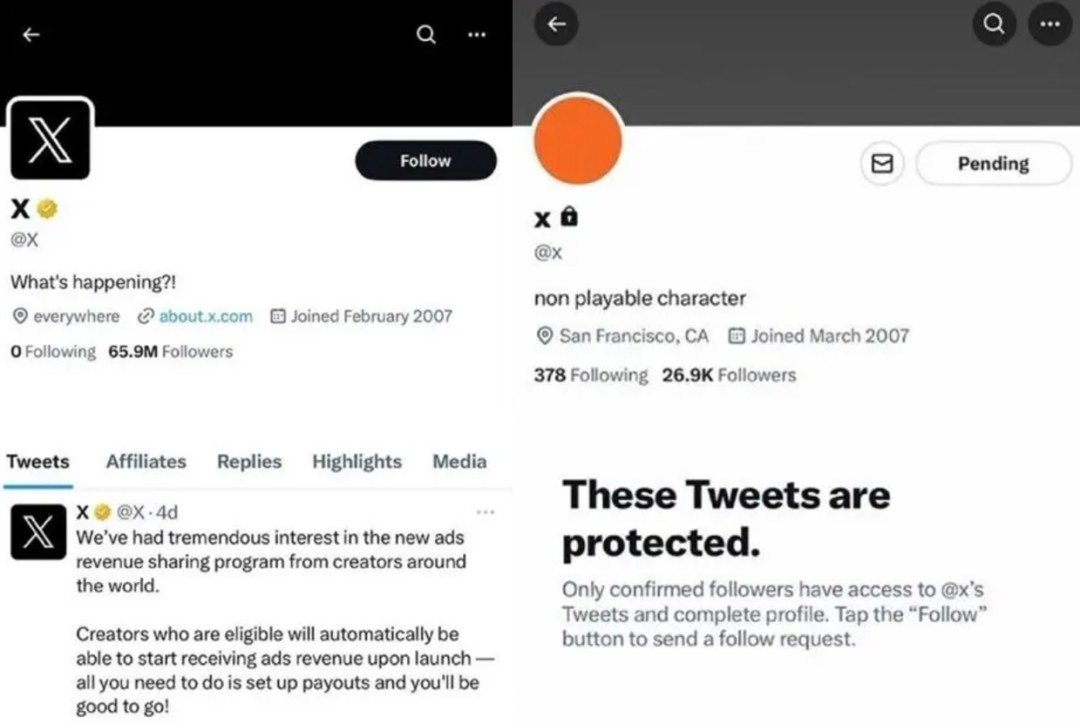Tap the Pending follow request button

click(x=992, y=164)
